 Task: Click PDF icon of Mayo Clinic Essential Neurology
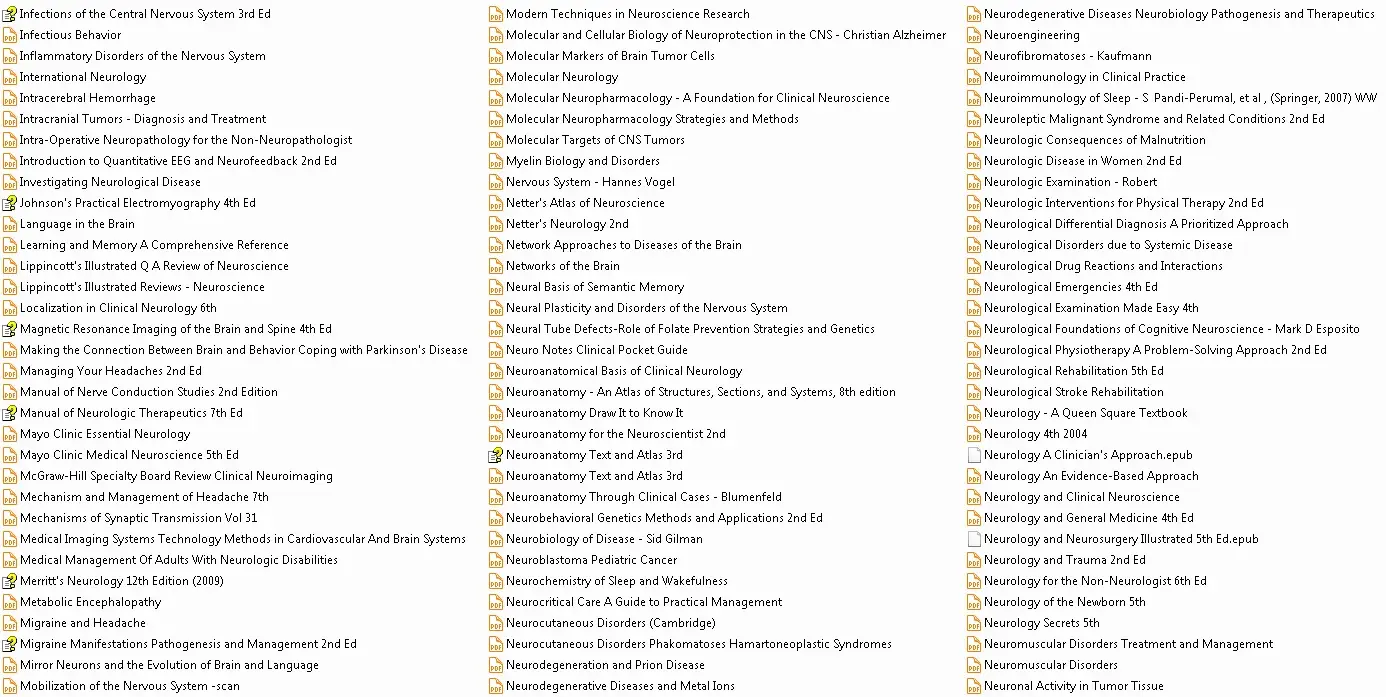[9, 434]
